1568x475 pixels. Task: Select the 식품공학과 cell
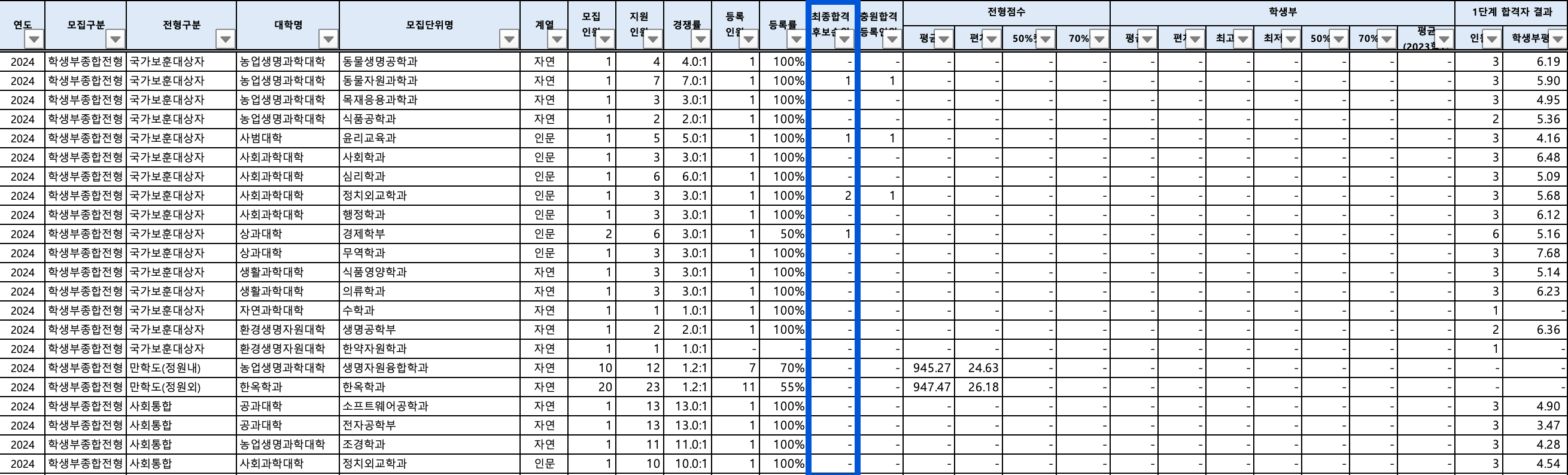point(430,119)
